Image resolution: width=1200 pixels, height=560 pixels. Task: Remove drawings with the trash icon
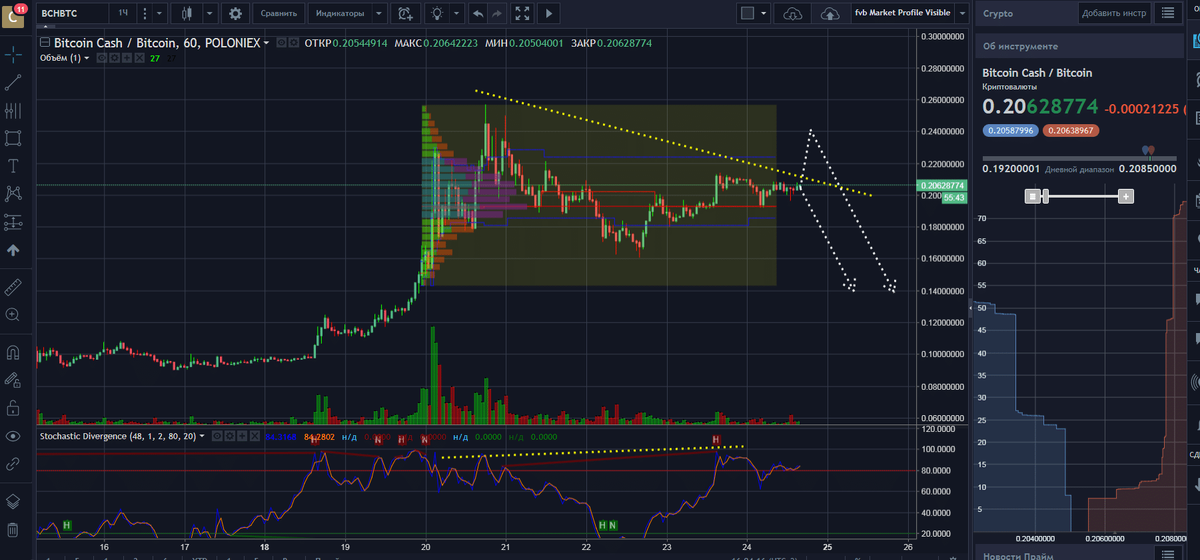[x=13, y=529]
